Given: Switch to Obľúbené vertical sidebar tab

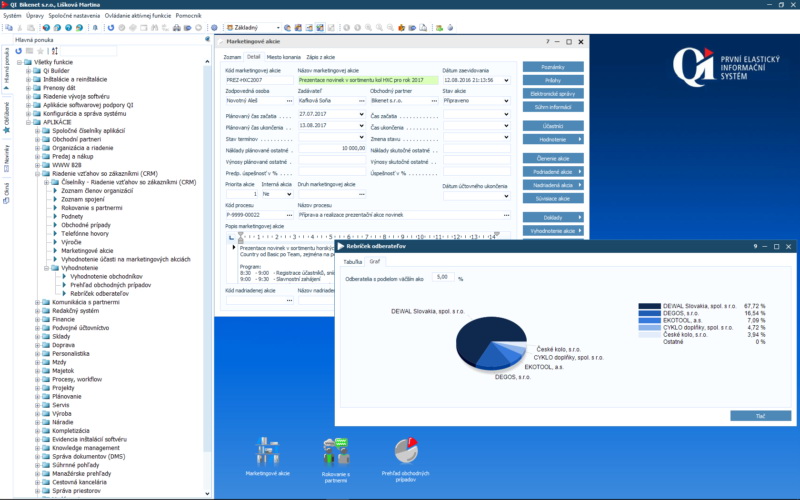Looking at the screenshot, I should [7, 117].
